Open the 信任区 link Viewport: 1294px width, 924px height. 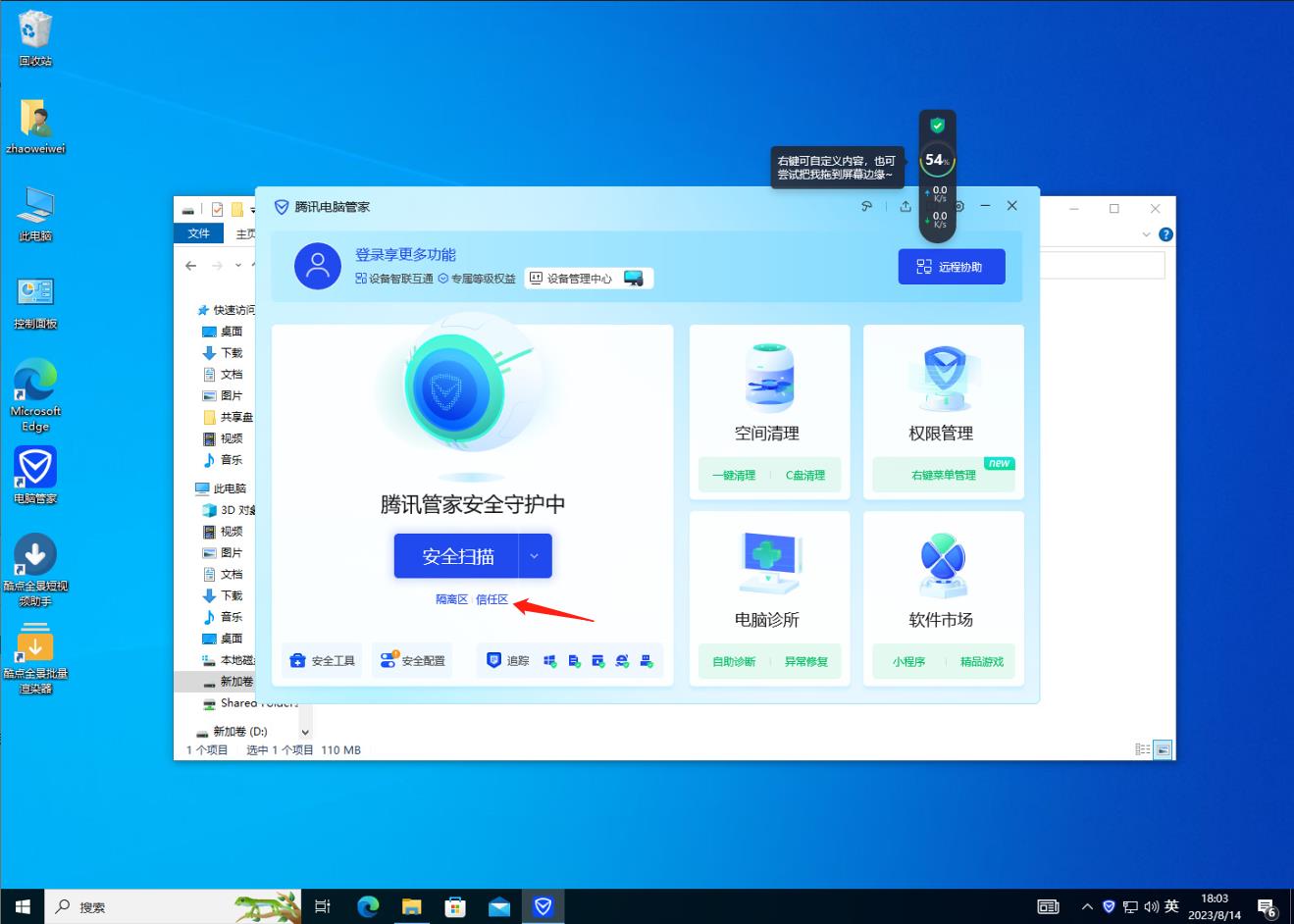point(492,599)
